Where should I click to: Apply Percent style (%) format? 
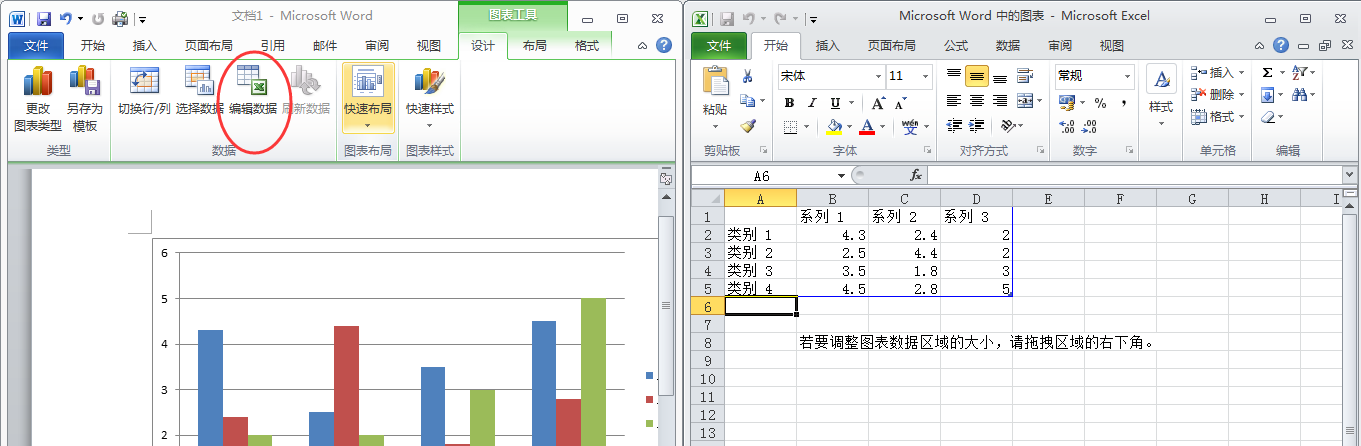pos(1100,103)
